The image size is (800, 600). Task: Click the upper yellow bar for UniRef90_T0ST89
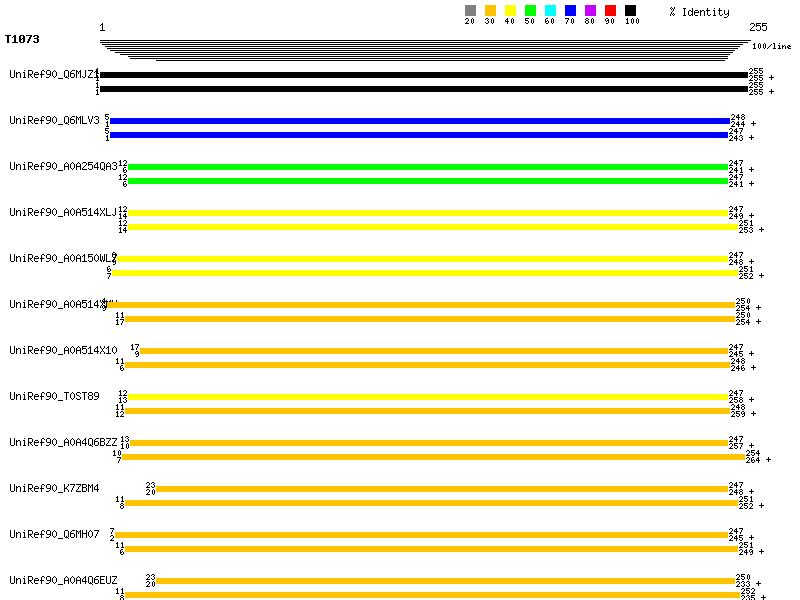coord(427,397)
